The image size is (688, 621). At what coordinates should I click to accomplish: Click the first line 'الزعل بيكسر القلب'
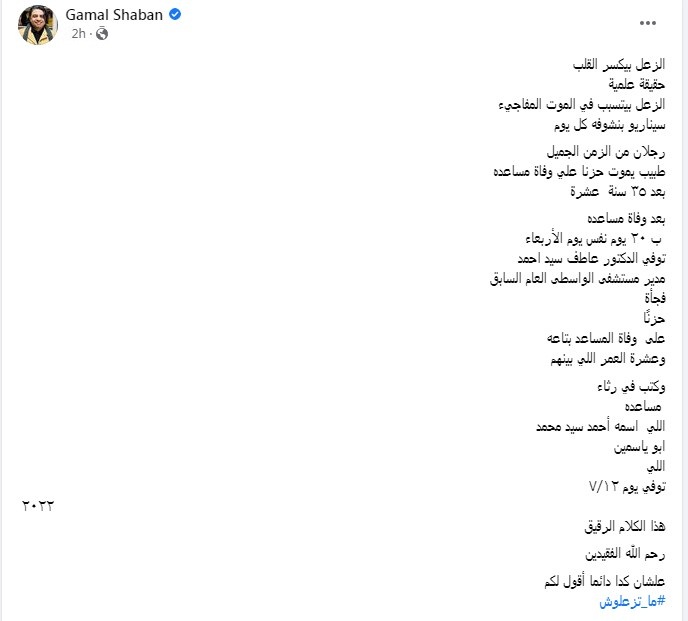(624, 64)
